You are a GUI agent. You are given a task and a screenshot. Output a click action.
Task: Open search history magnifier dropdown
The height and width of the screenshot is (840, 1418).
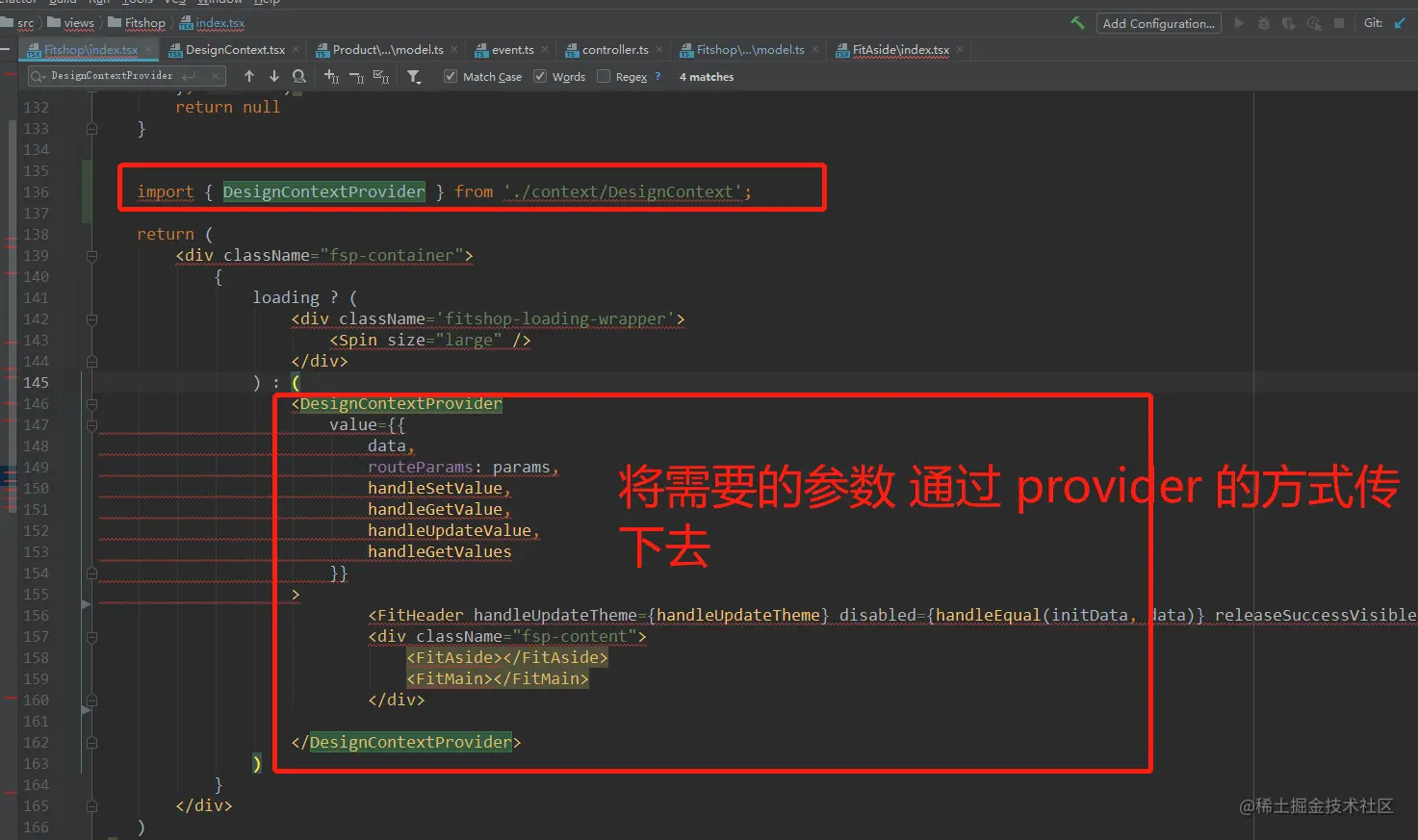coord(39,76)
